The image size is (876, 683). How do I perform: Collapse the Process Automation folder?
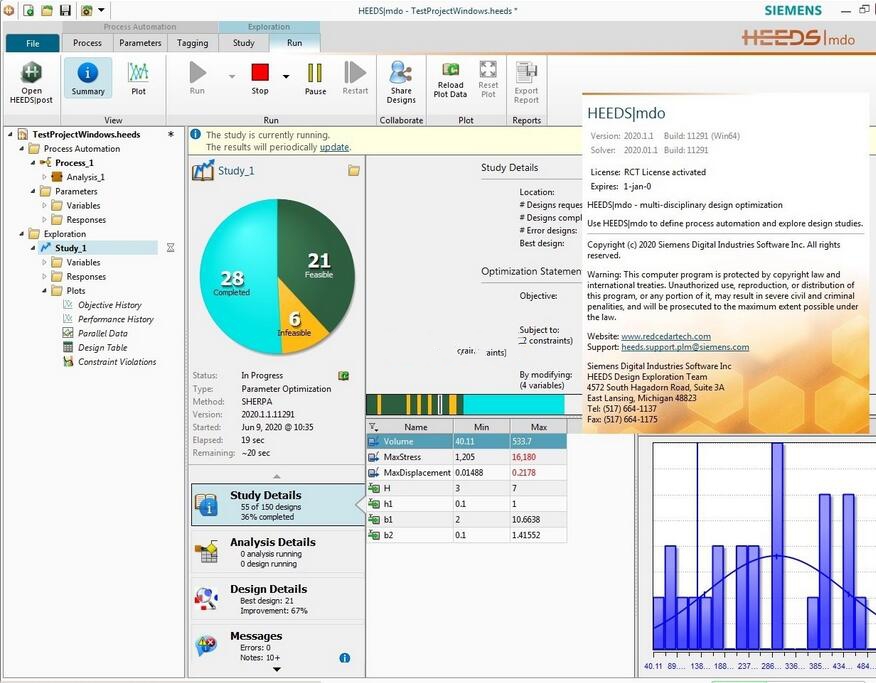(22, 149)
